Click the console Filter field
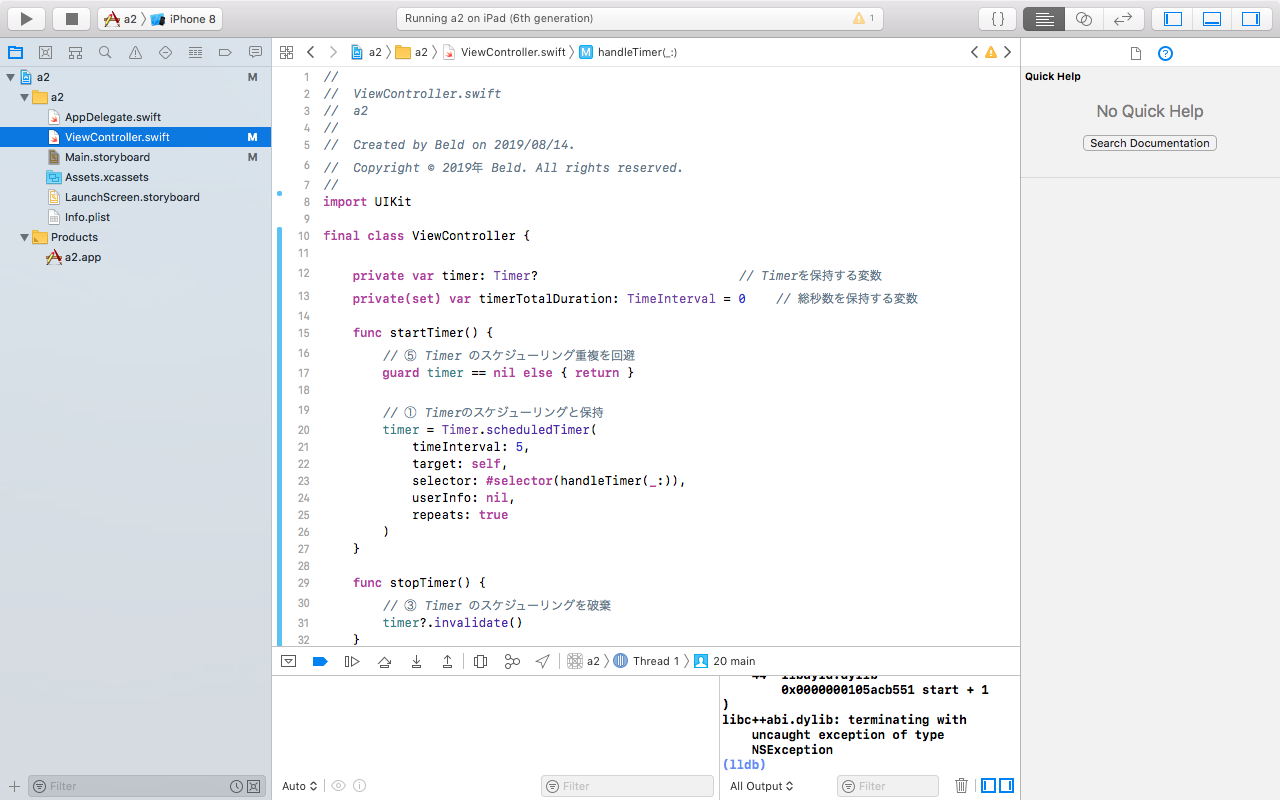1280x800 pixels. pos(888,786)
